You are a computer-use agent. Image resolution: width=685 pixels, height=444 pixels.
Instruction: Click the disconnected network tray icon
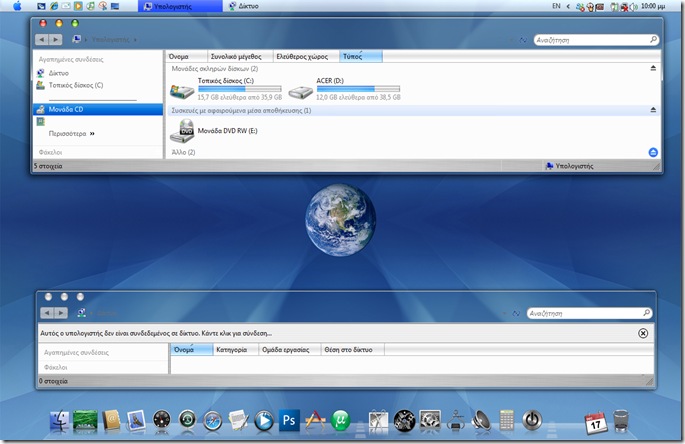pyautogui.click(x=624, y=7)
